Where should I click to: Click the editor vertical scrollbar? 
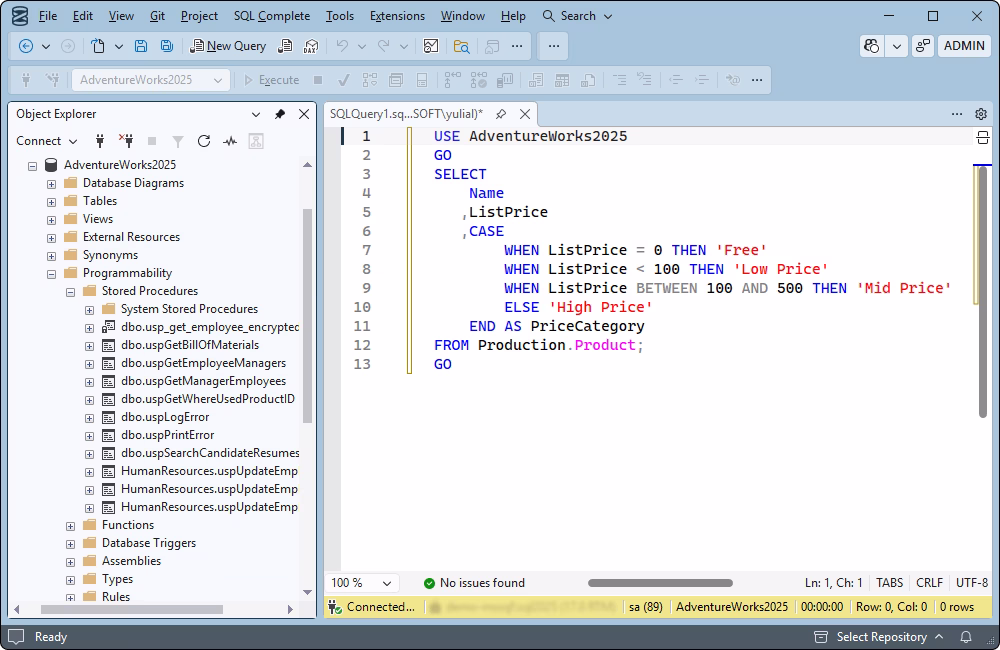point(983,292)
